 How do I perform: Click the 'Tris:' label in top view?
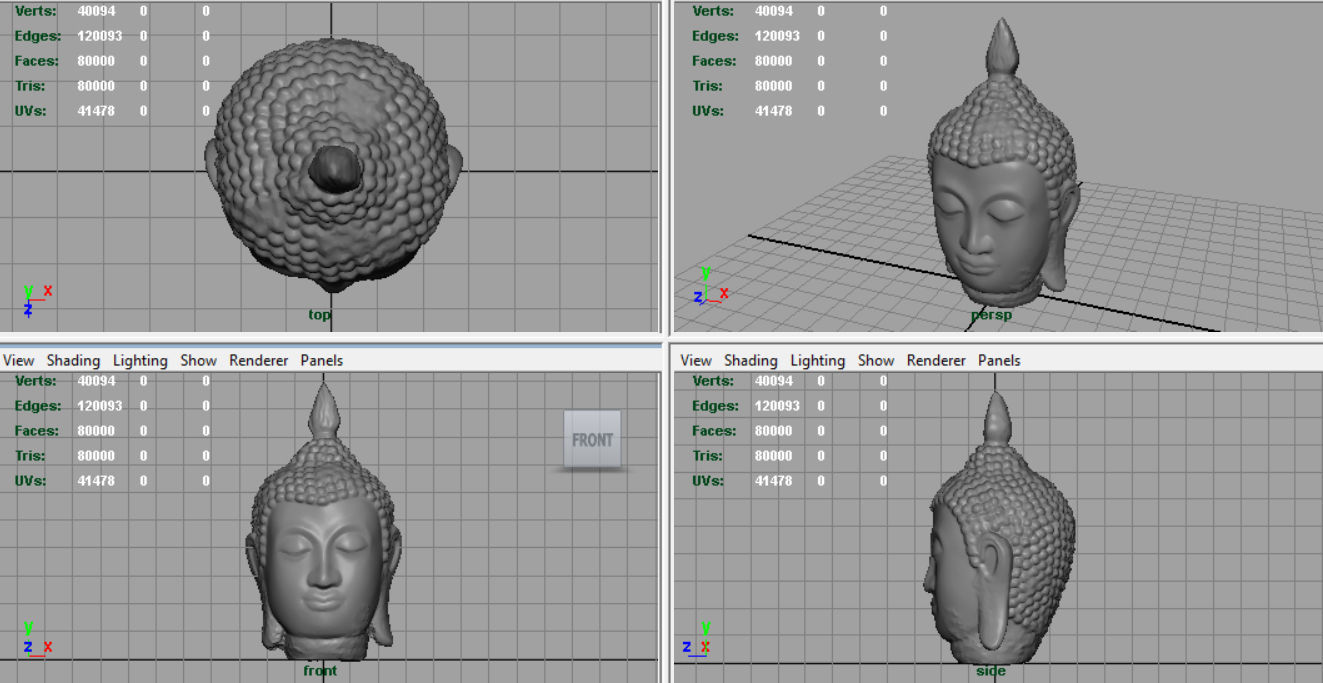pyautogui.click(x=31, y=86)
